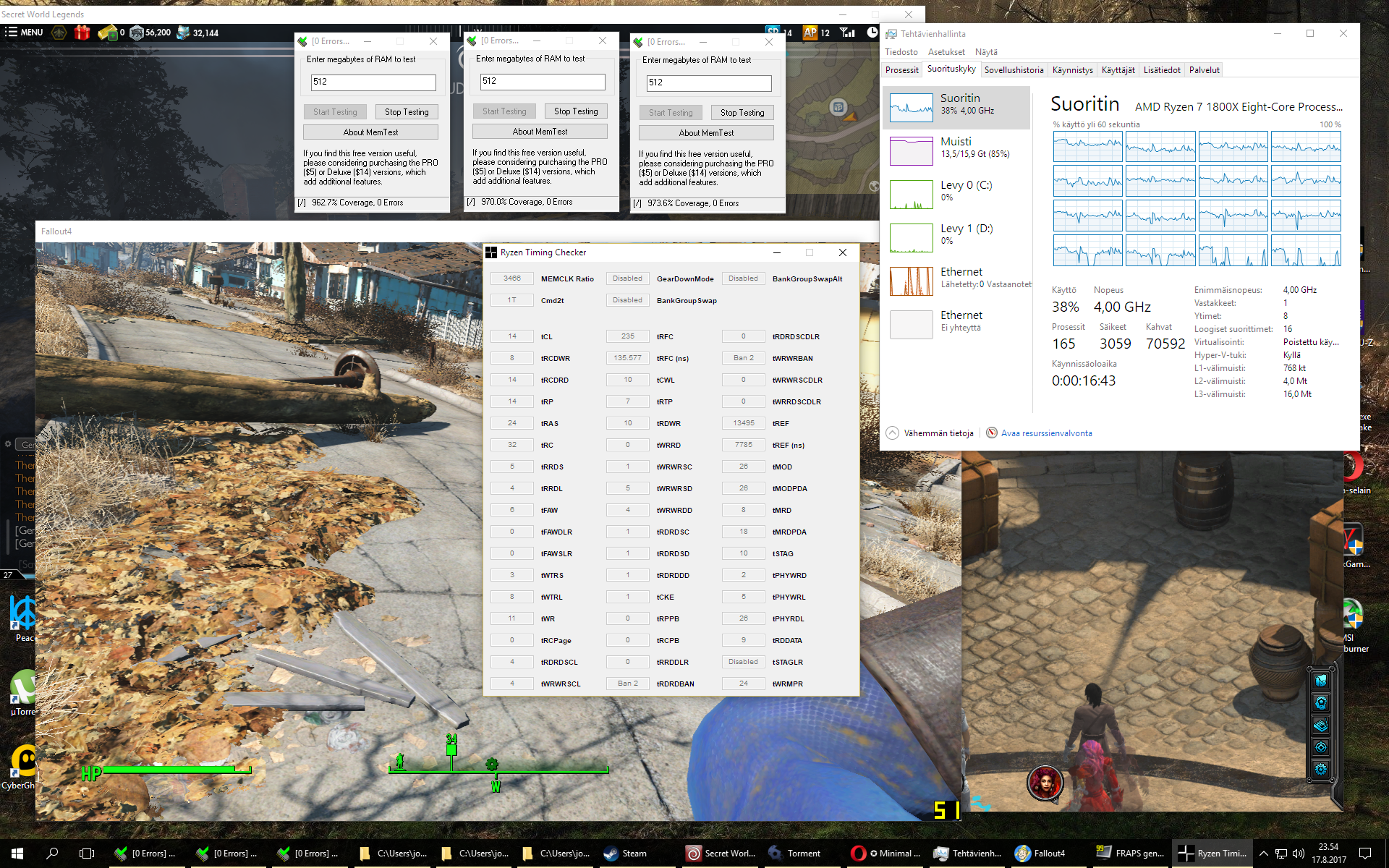
Task: Click the map icon in game sidebar
Action: point(1321,681)
